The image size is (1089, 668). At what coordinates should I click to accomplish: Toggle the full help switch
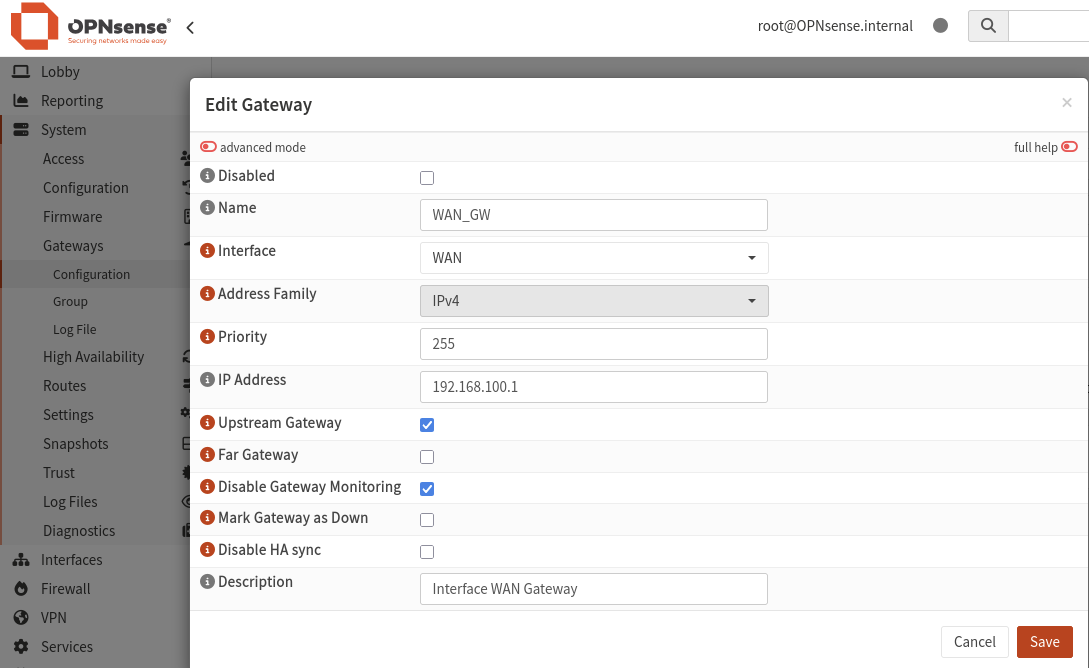[x=1070, y=147]
